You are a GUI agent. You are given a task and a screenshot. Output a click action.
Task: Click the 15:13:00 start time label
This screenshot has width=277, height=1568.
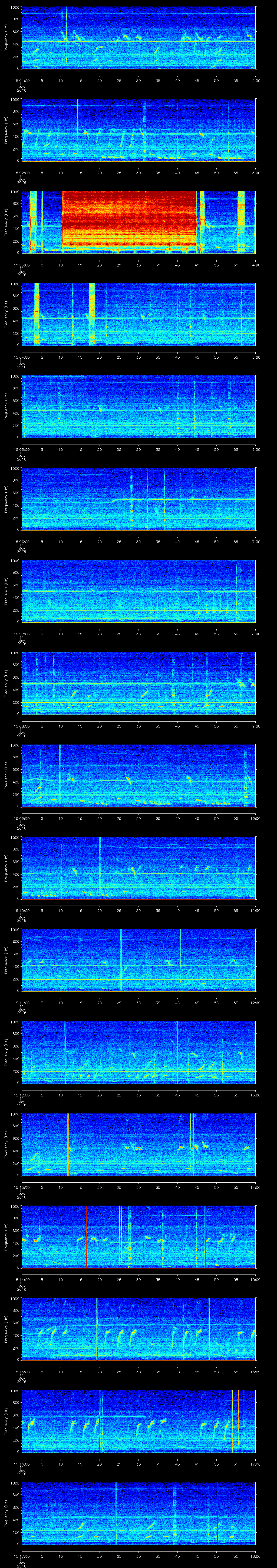tap(22, 1187)
